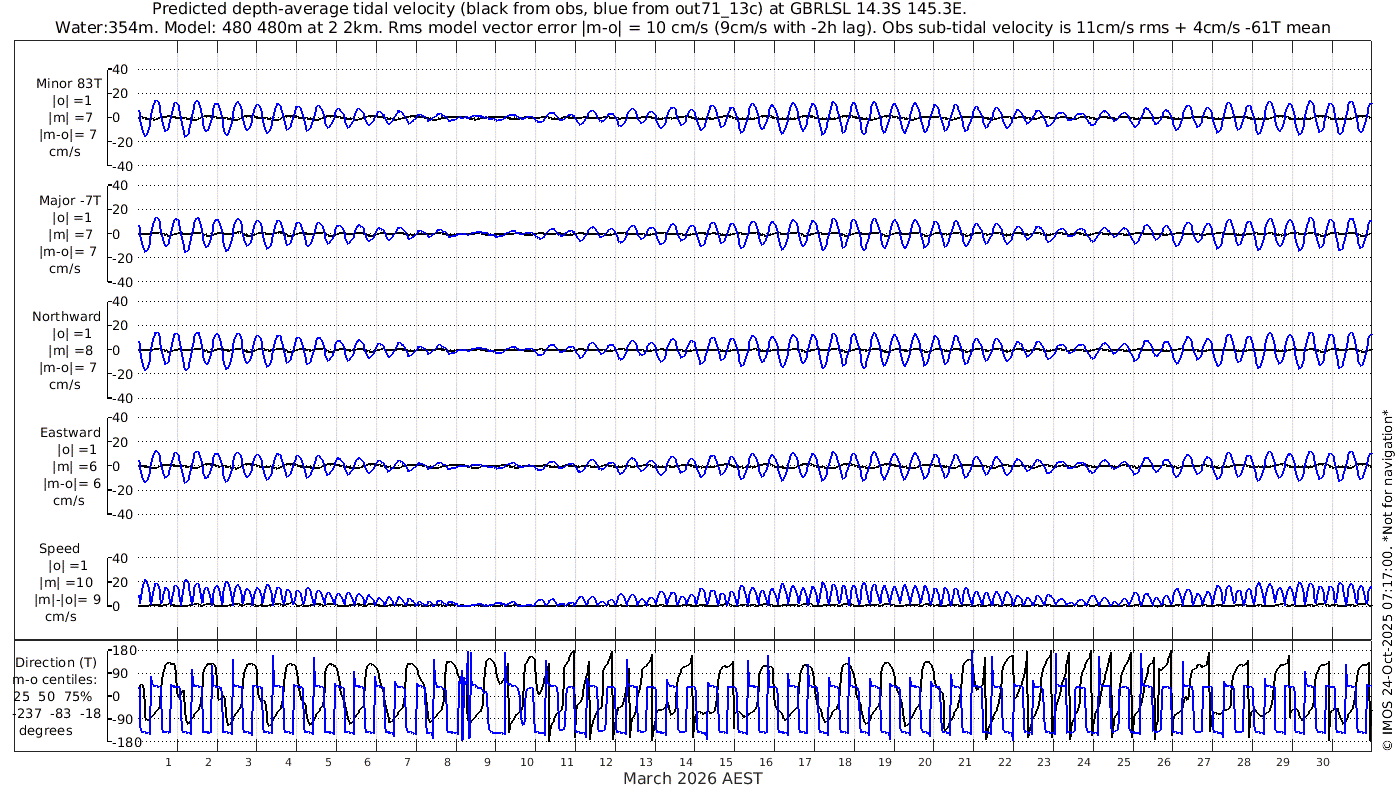Screen dimensions: 1400x800
Task: Select date-axis tick label "30"
Action: coord(1323,762)
